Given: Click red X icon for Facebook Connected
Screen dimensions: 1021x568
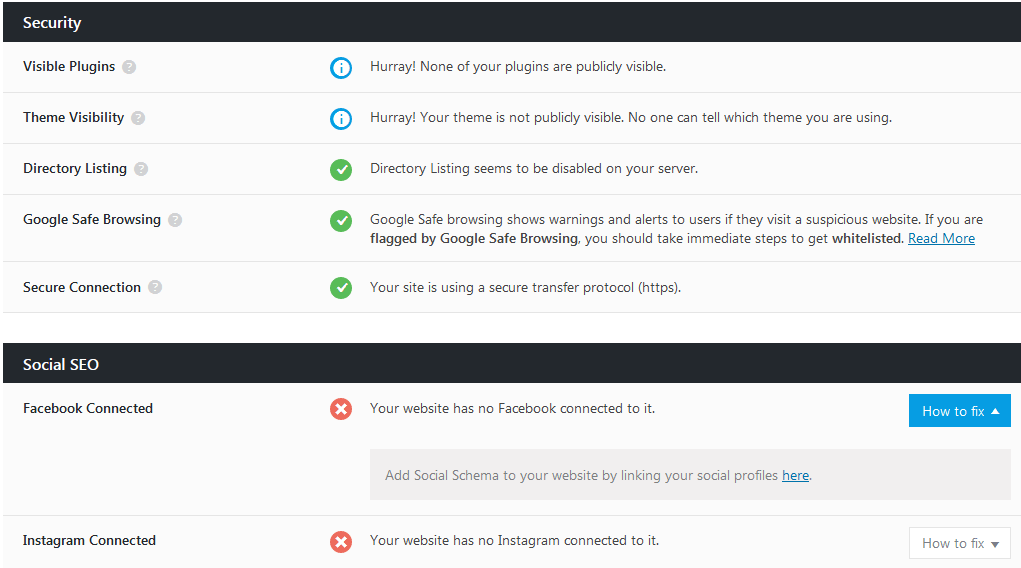Looking at the screenshot, I should tap(341, 409).
